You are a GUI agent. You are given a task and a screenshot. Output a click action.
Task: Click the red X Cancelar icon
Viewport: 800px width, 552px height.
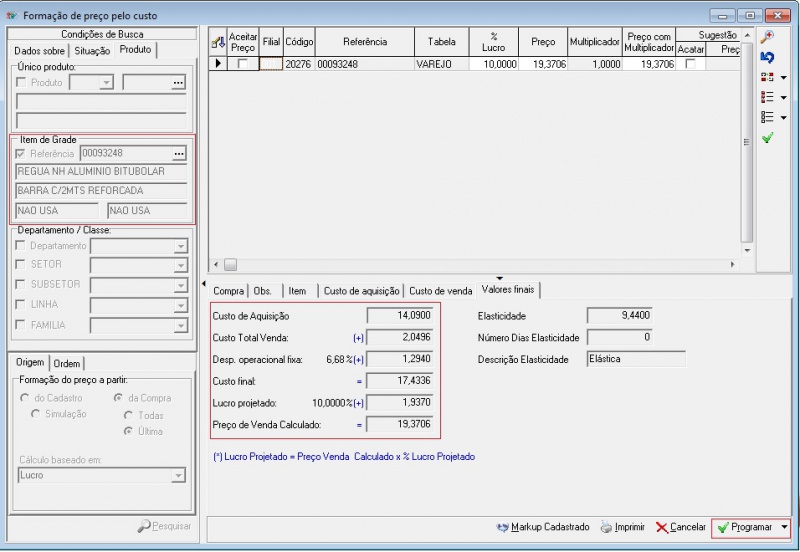[x=662, y=527]
